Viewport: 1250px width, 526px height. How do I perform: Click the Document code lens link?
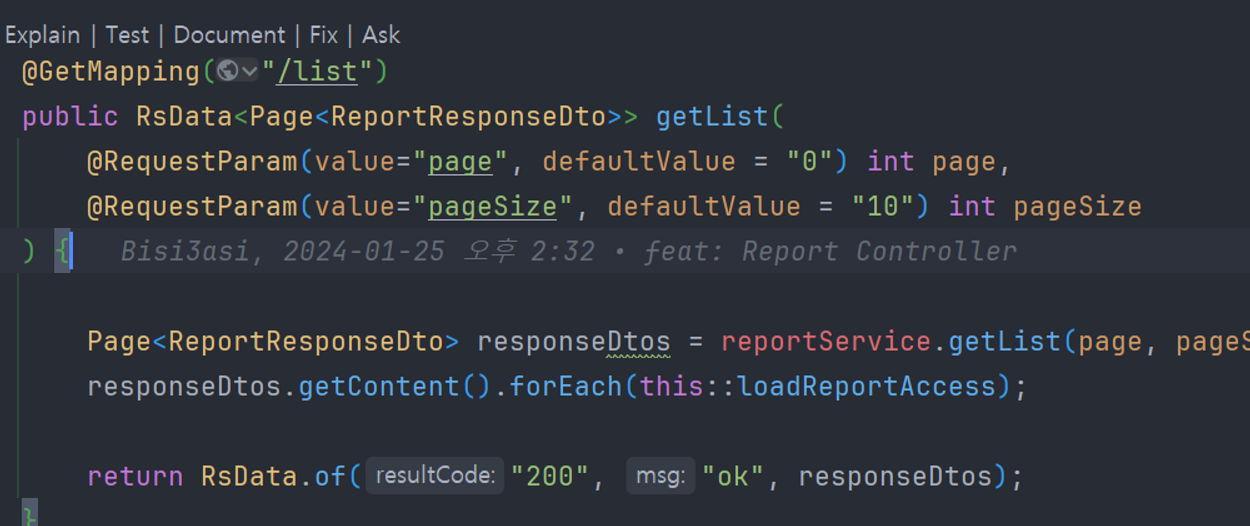pos(229,35)
